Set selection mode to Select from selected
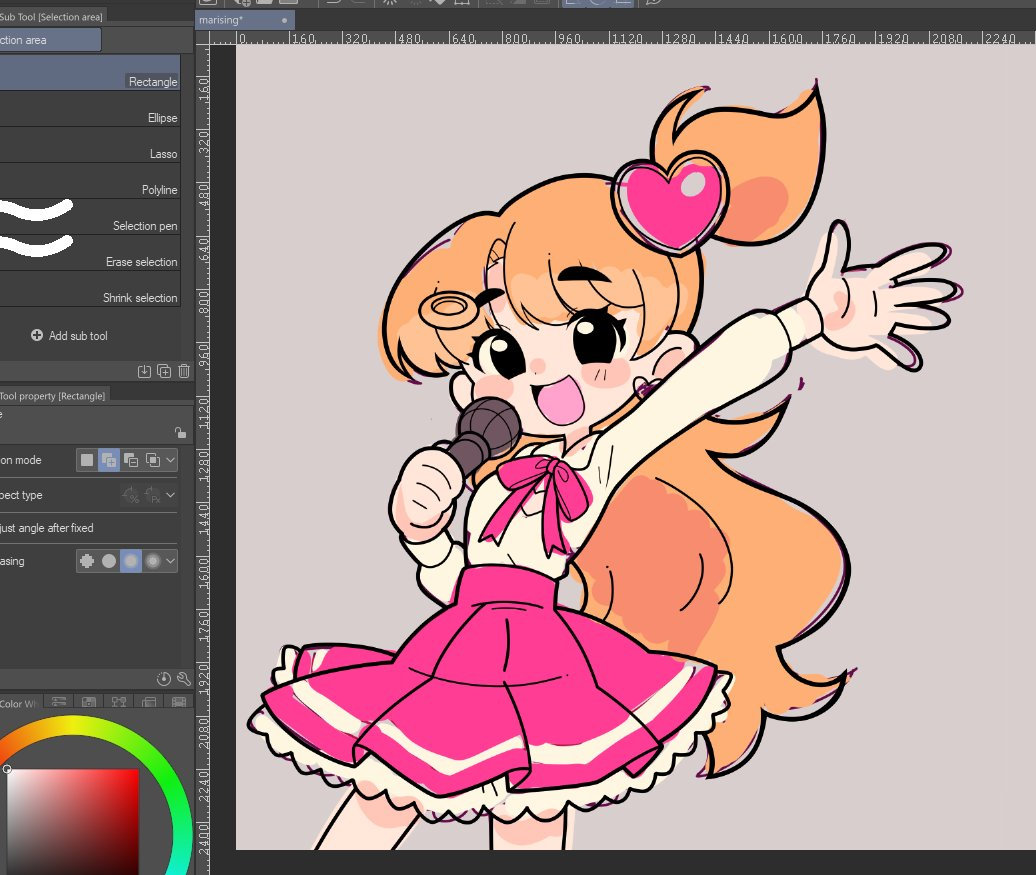 coord(153,460)
